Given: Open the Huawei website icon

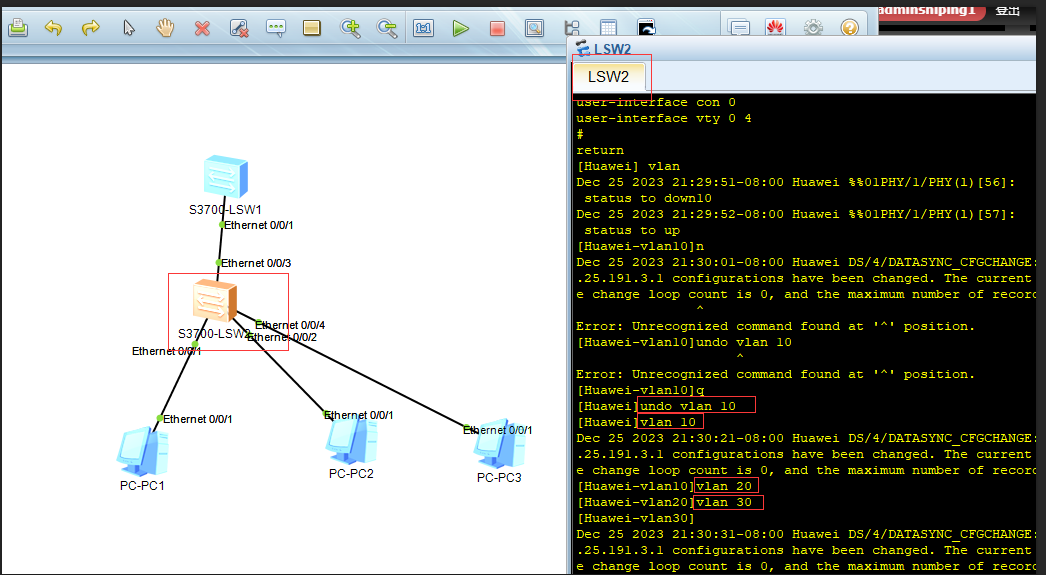Looking at the screenshot, I should pos(775,28).
